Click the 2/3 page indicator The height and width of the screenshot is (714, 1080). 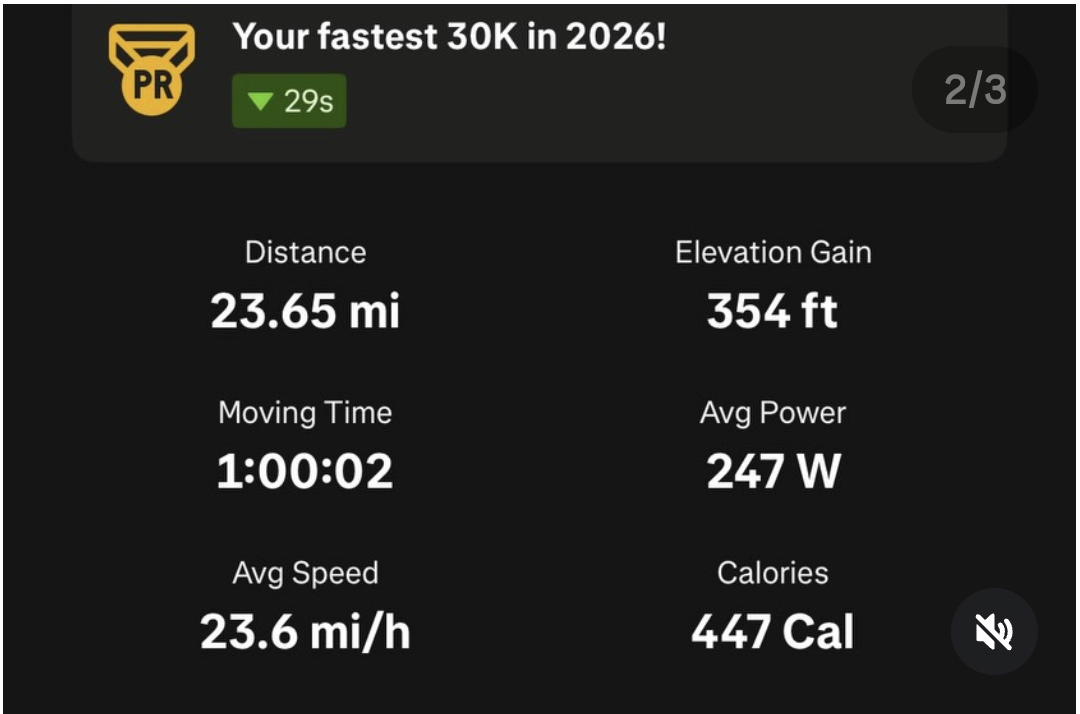point(975,90)
